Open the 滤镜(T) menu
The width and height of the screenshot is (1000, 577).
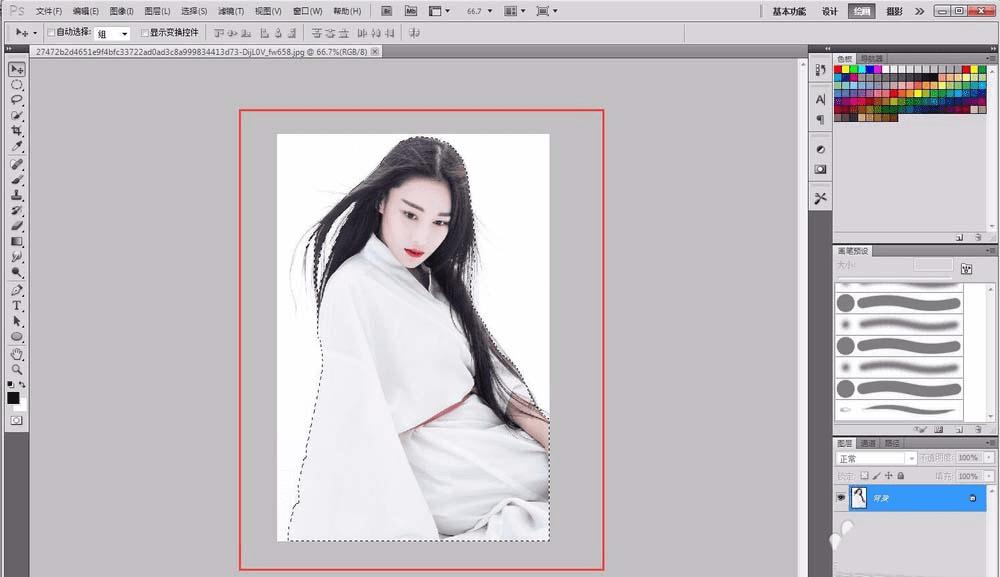230,11
